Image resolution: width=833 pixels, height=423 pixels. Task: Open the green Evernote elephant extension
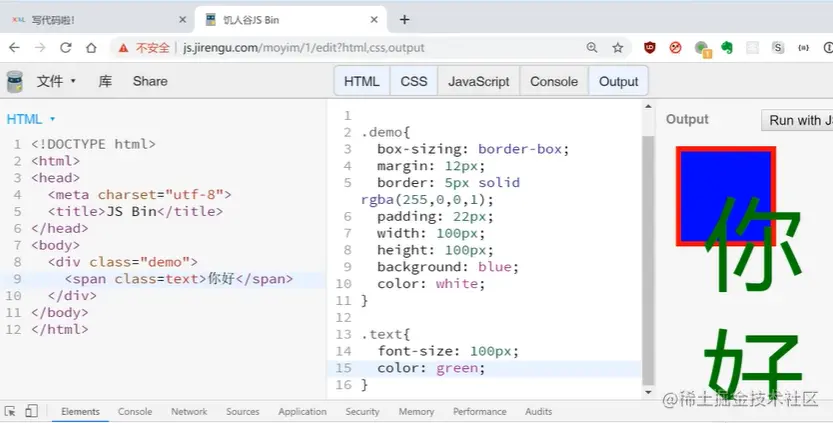point(727,48)
